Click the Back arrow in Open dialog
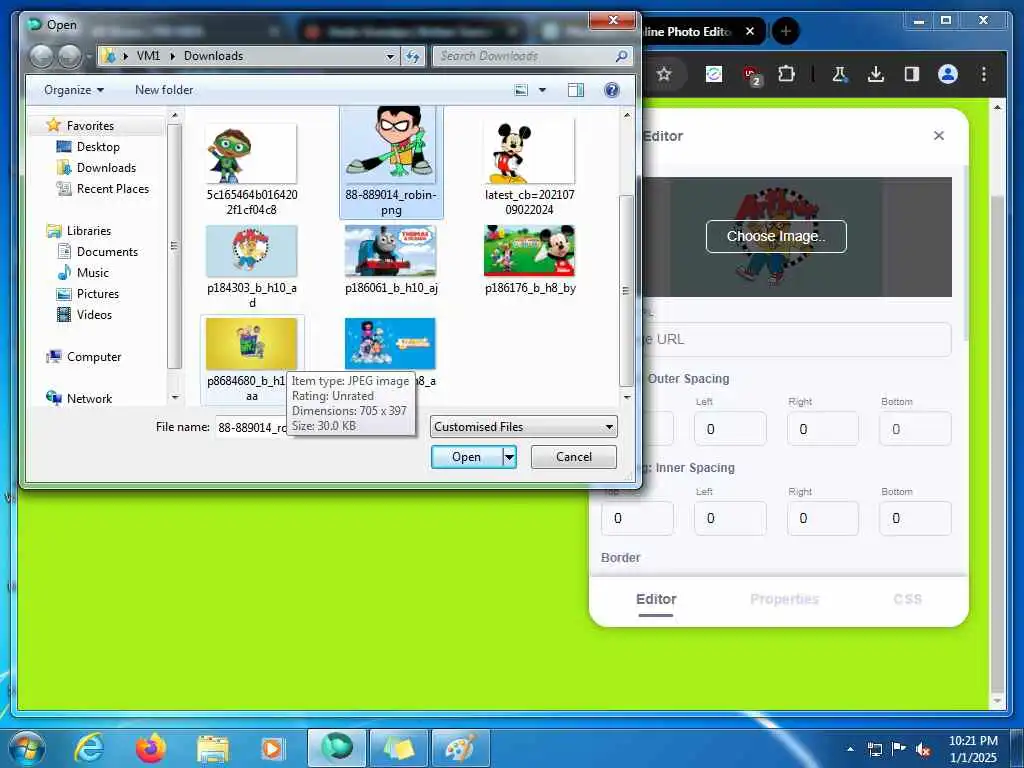 [42, 56]
